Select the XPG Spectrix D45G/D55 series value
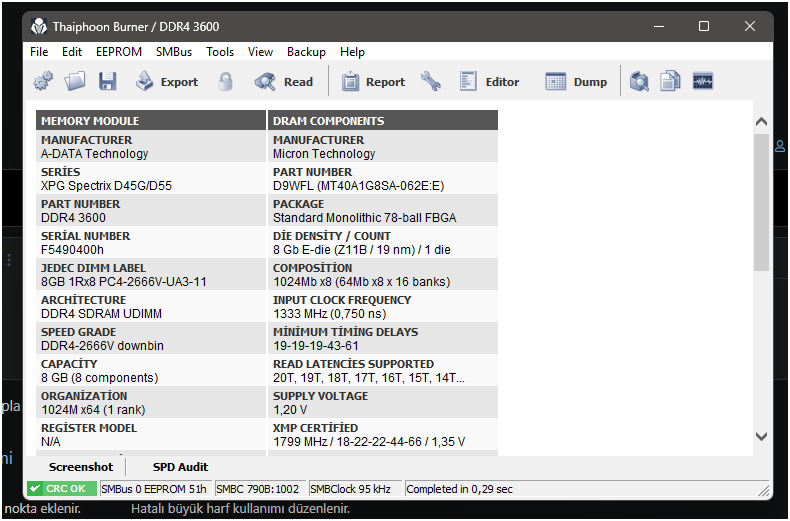Image resolution: width=790 pixels, height=521 pixels. tap(106, 186)
